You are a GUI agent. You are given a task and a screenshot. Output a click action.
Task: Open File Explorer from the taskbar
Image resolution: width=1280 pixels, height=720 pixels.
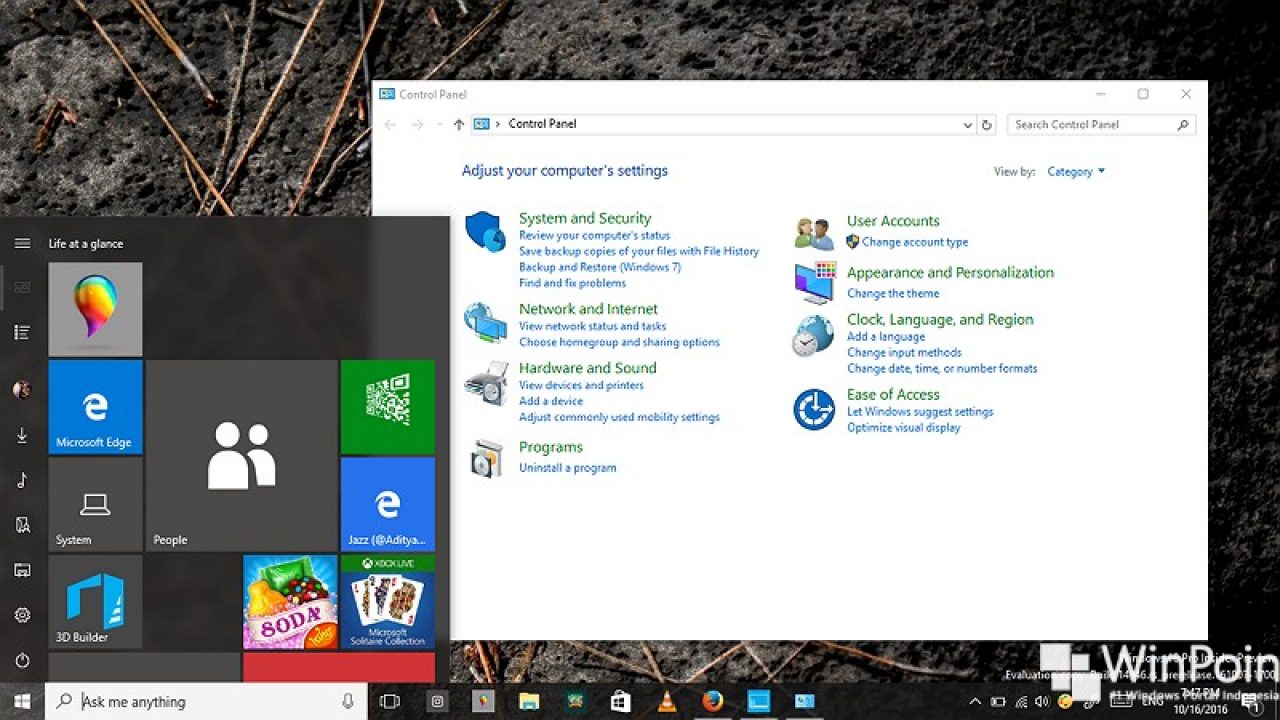point(529,702)
